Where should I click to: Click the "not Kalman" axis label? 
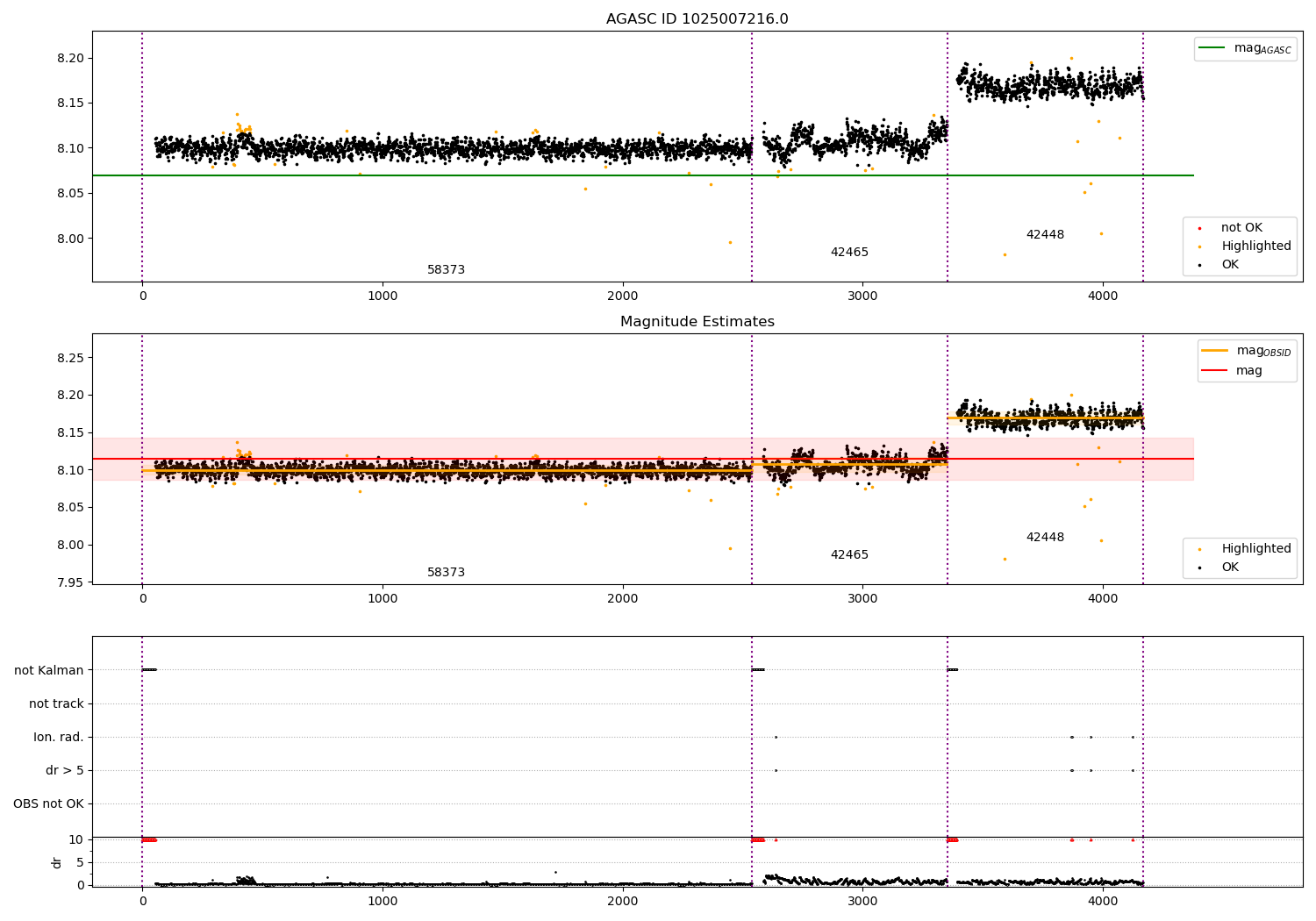tap(49, 670)
